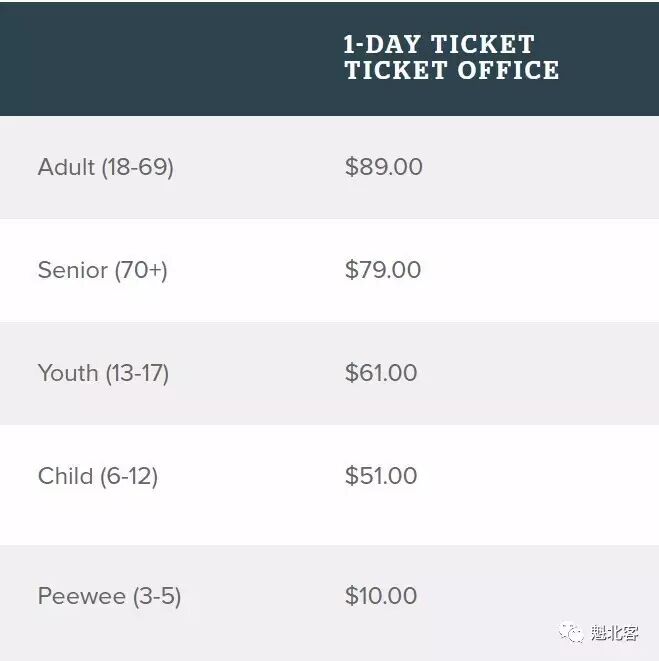659x661 pixels.
Task: Click the word "Senior"
Action: 72,270
